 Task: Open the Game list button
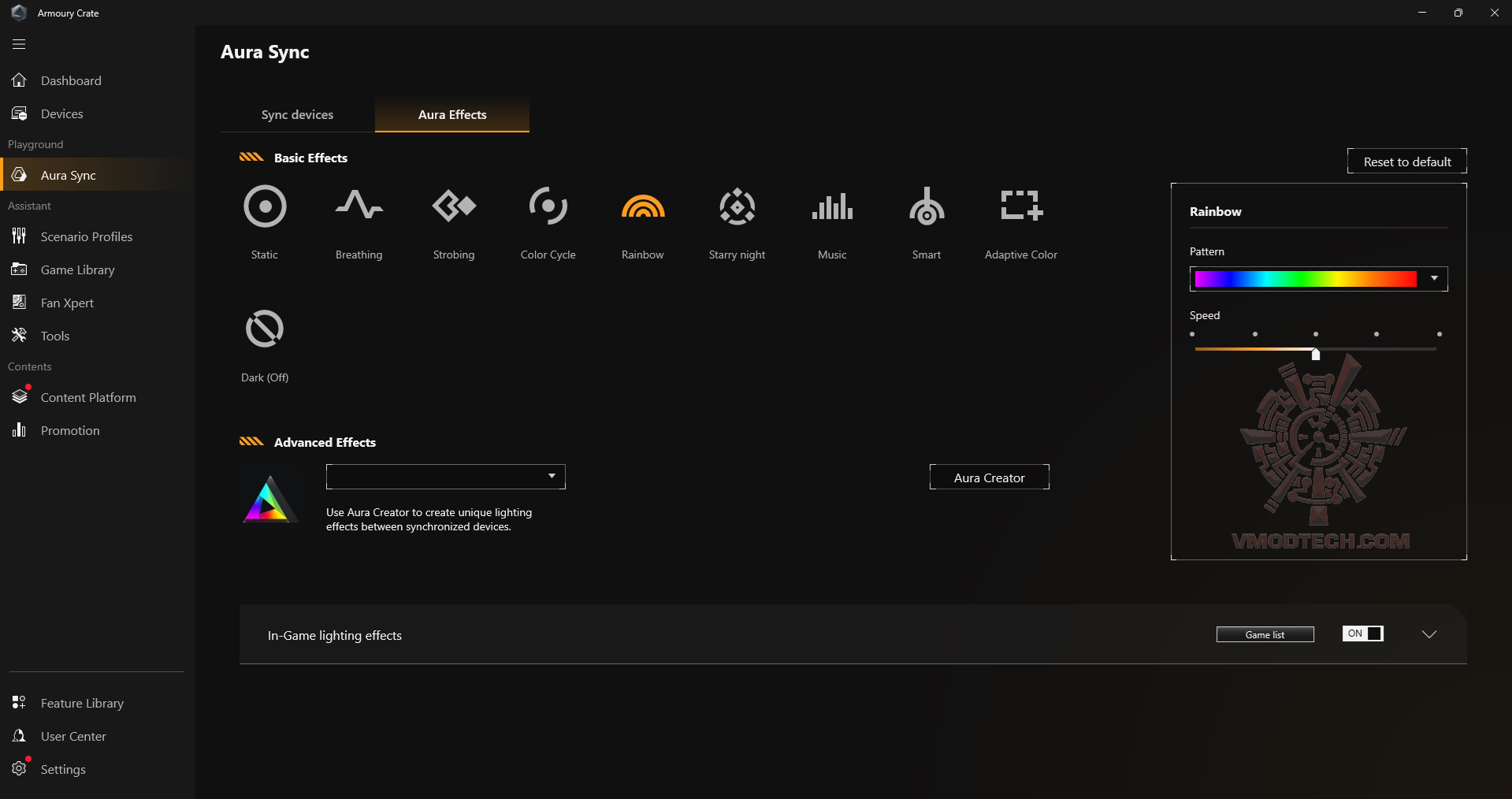point(1265,634)
